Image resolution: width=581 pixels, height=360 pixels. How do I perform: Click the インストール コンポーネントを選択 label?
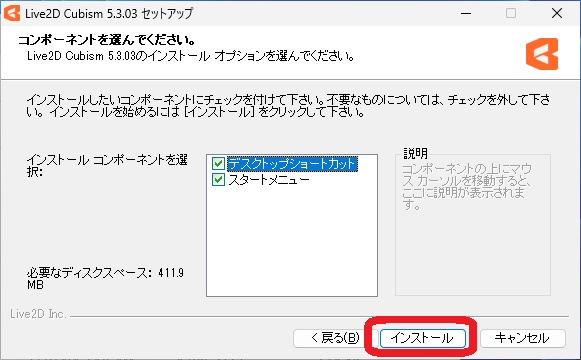click(x=107, y=166)
